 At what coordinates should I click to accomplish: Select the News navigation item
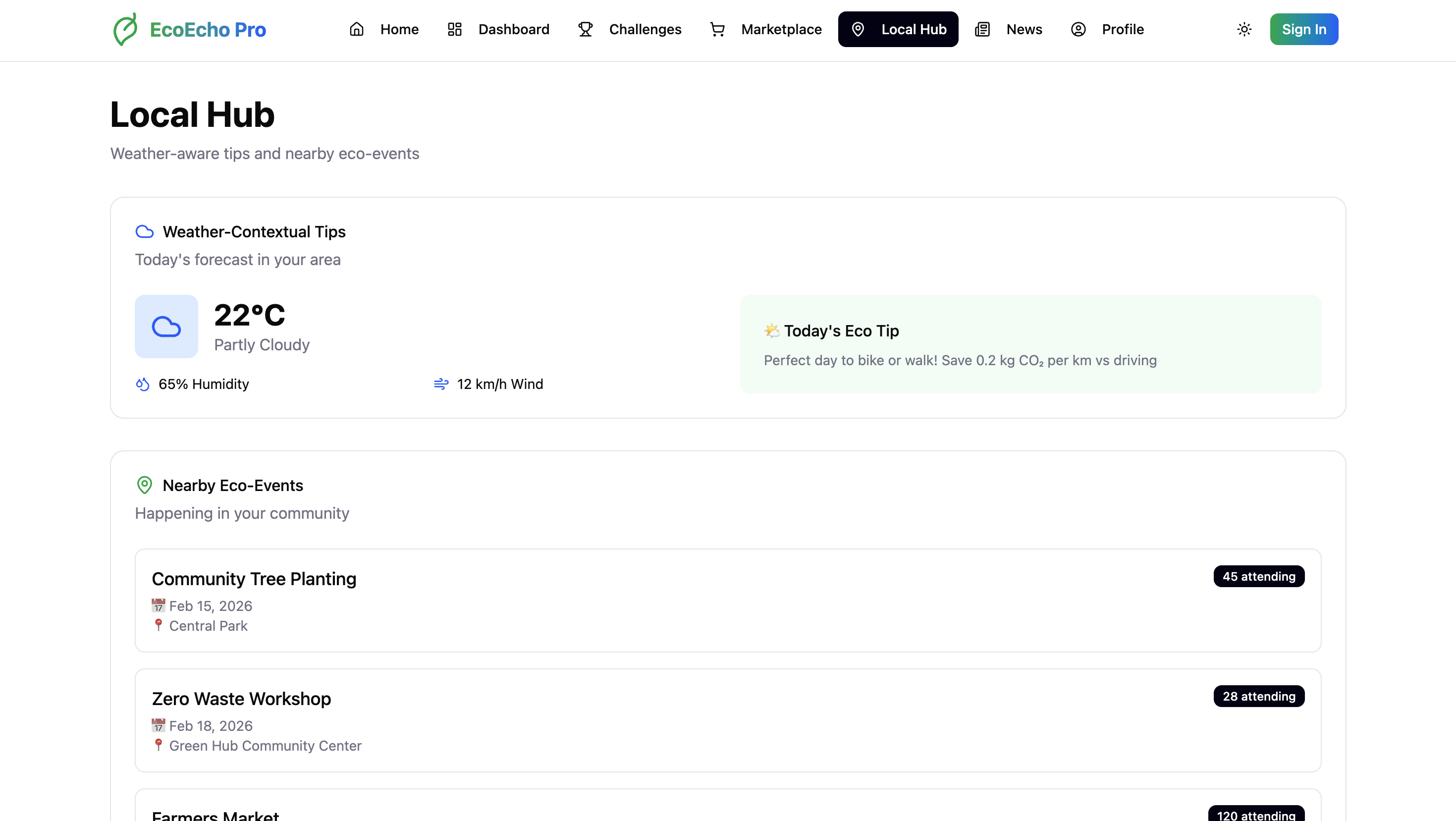(1009, 29)
